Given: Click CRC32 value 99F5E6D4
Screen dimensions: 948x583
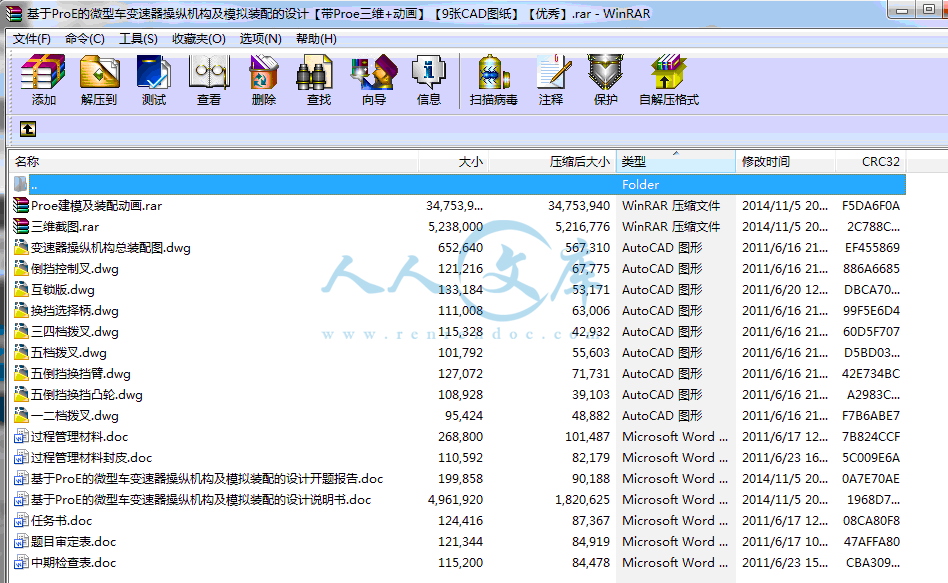Looking at the screenshot, I should 871,311.
